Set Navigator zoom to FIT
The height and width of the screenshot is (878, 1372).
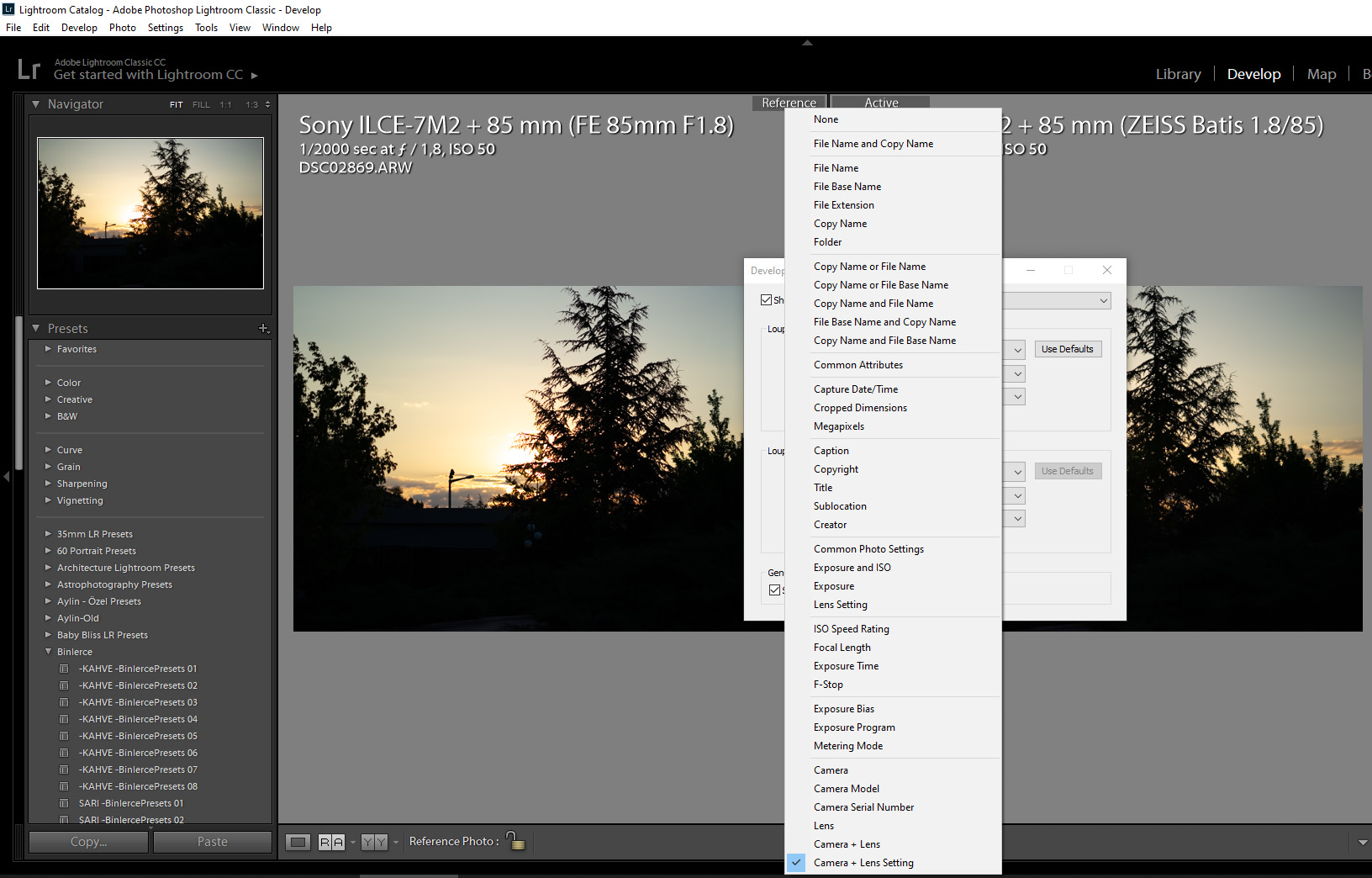click(x=176, y=104)
